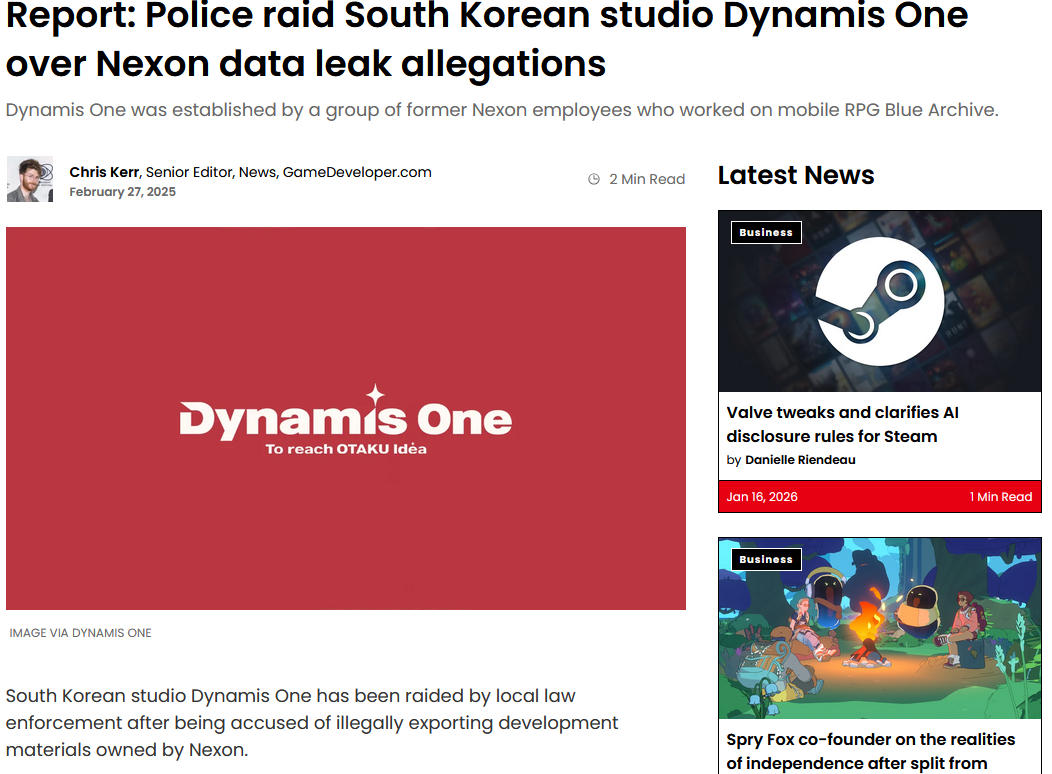
Task: Click the '1 Min Read' label on Valve card
Action: pyautogui.click(x=1000, y=497)
